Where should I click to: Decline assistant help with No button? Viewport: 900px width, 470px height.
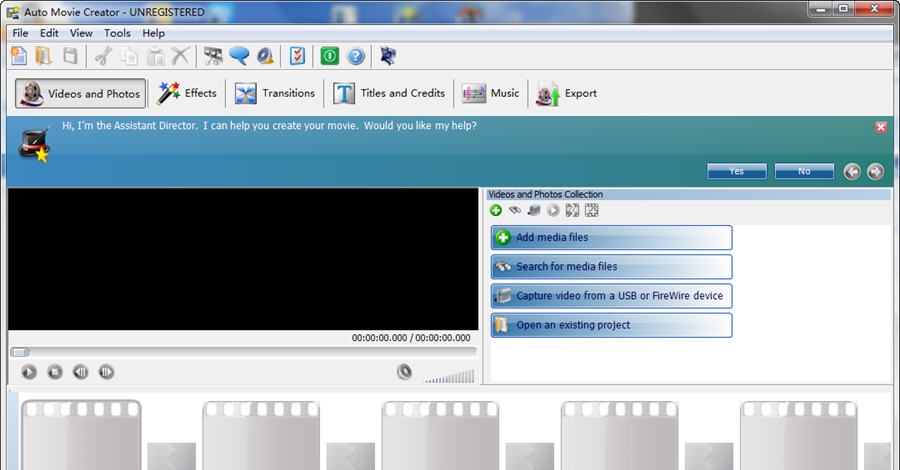point(804,171)
